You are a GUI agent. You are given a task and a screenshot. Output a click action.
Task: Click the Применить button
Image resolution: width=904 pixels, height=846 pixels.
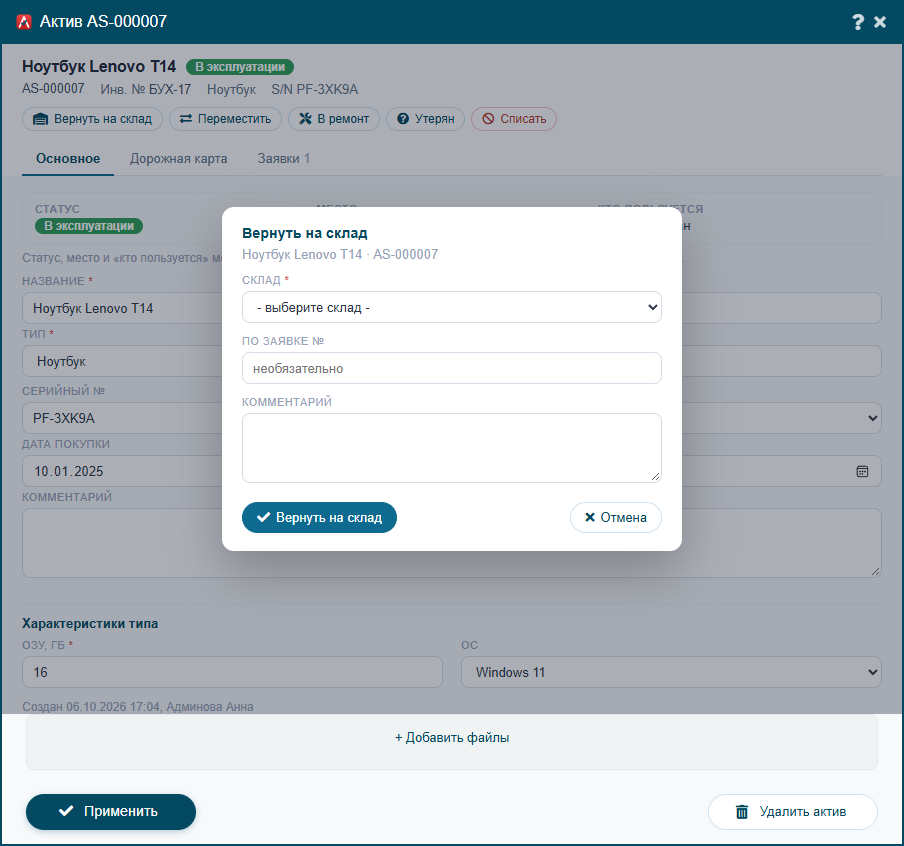tap(111, 811)
